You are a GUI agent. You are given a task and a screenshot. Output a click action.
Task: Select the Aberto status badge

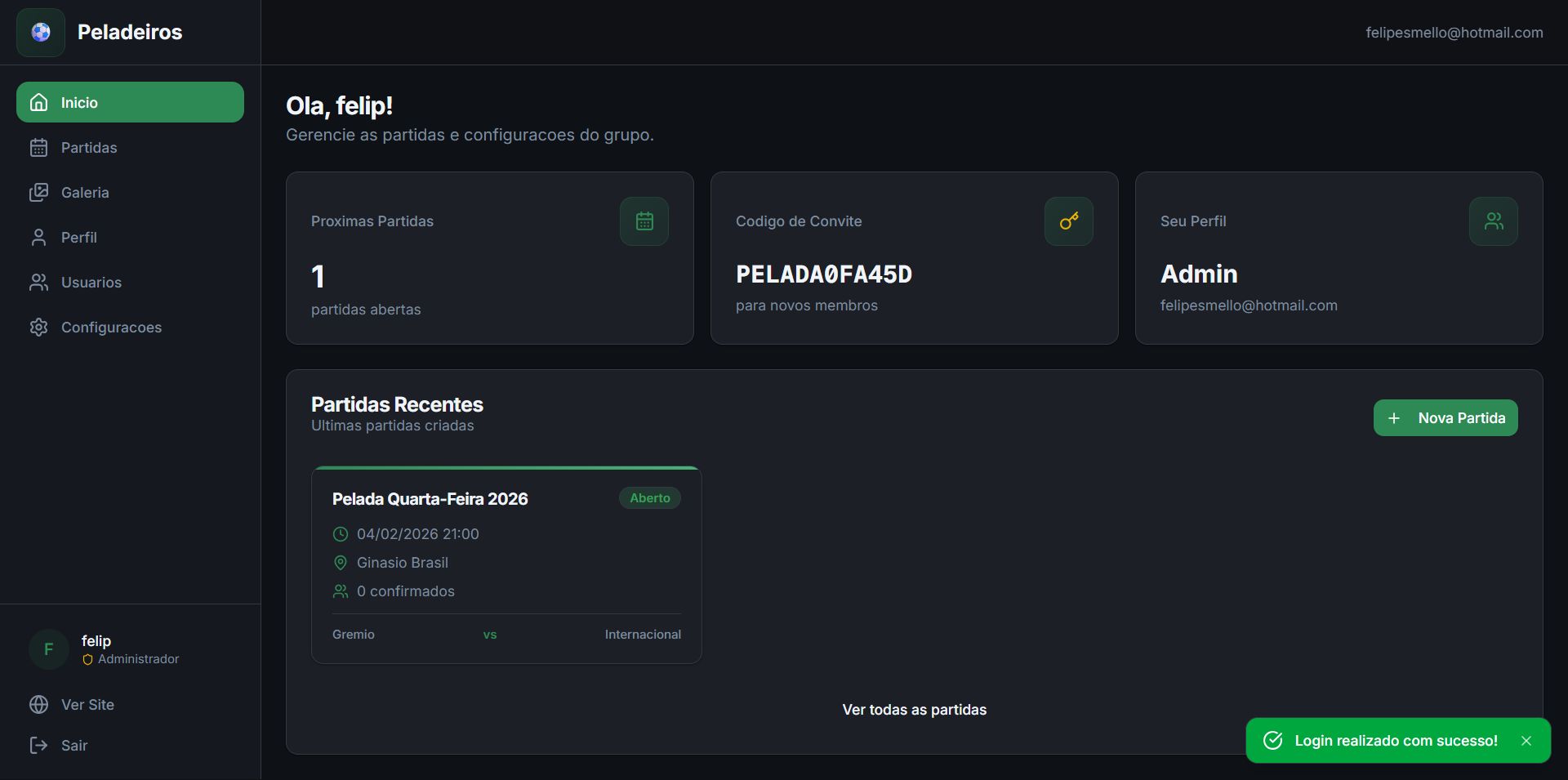649,497
